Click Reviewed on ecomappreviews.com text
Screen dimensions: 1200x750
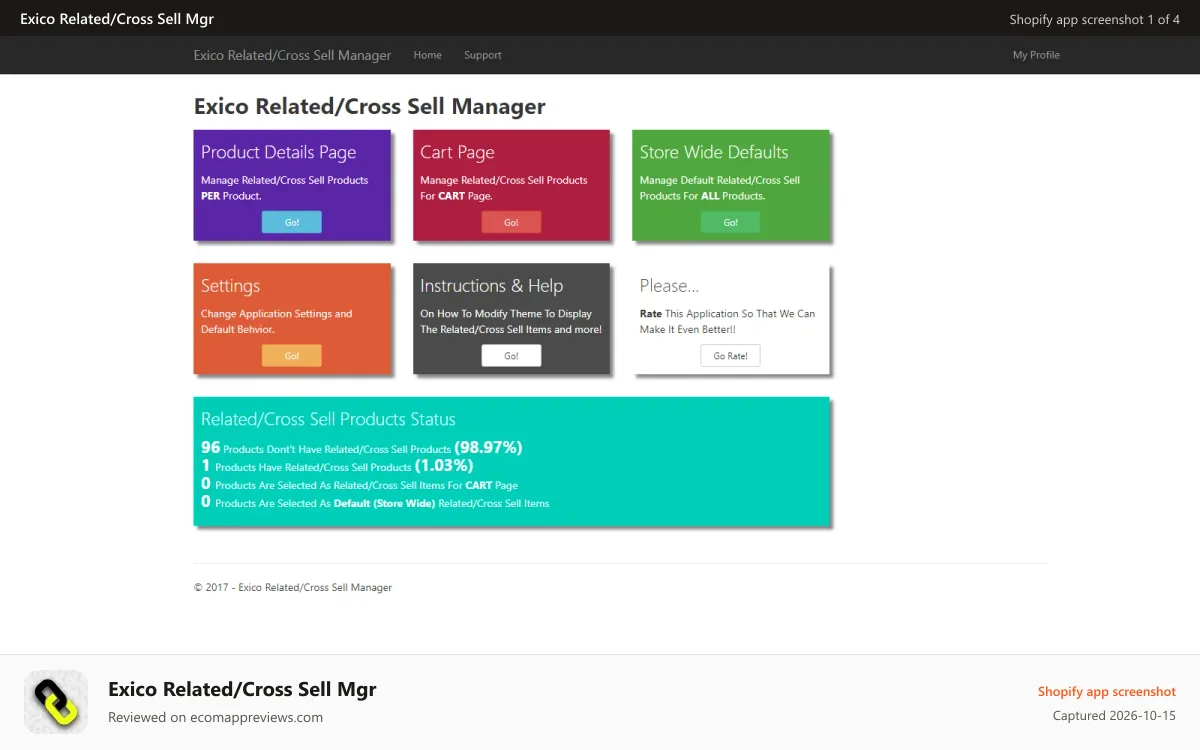215,717
